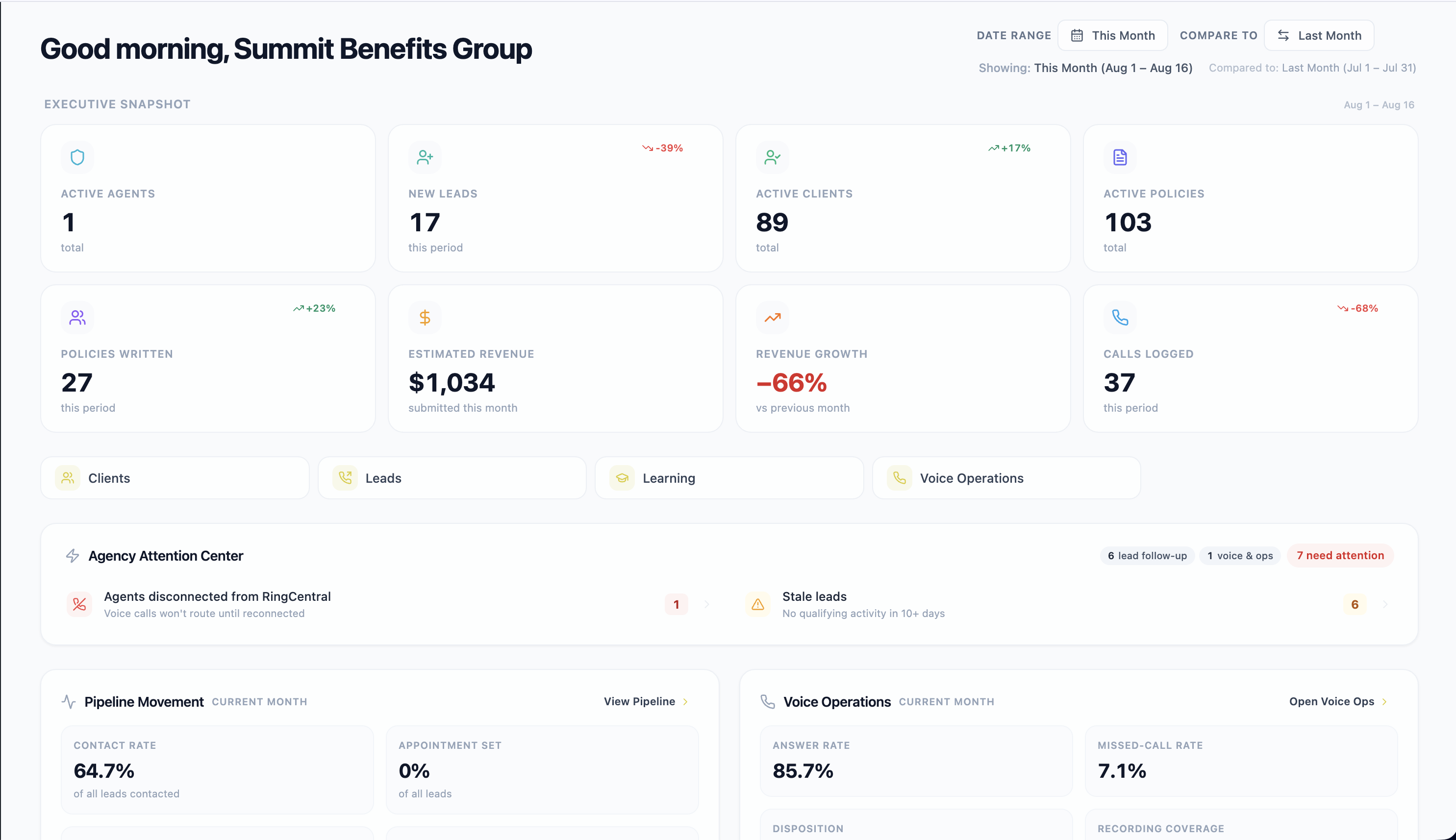This screenshot has height=840, width=1456.
Task: Click the red disconnected phone icon
Action: coord(79,604)
